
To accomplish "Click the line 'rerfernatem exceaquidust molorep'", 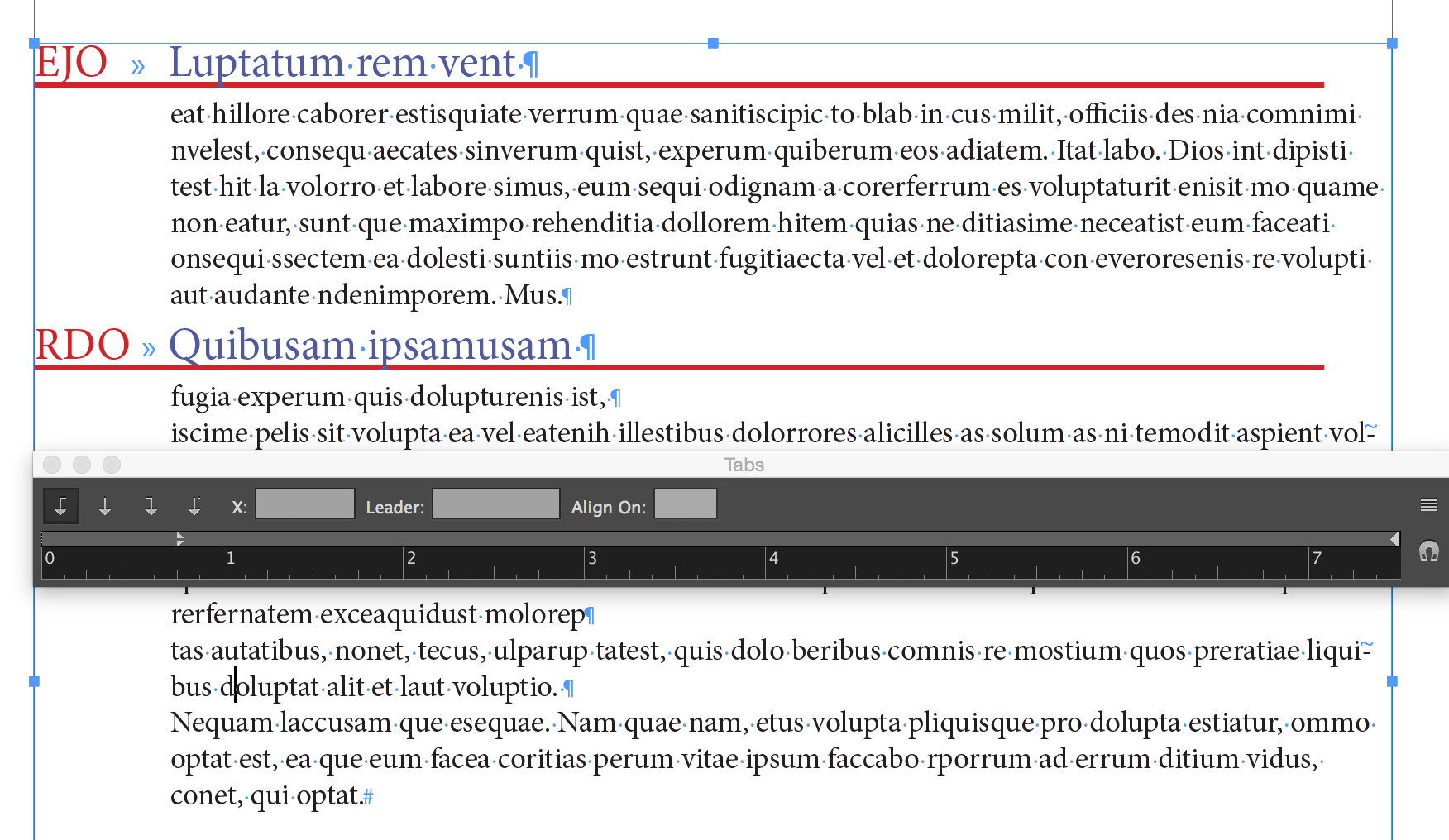I will [x=378, y=614].
